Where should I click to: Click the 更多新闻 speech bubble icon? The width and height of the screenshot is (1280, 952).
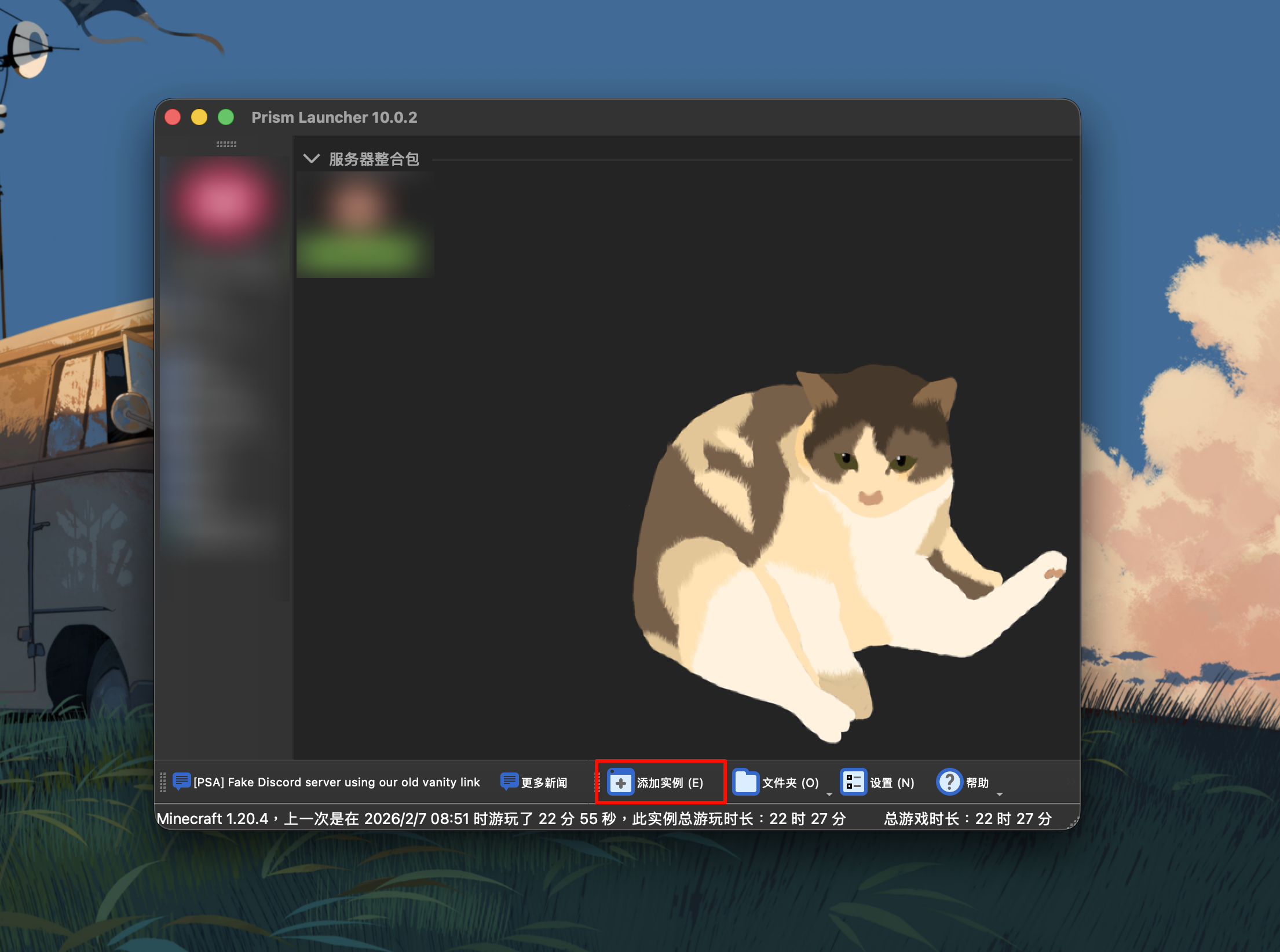click(x=509, y=782)
